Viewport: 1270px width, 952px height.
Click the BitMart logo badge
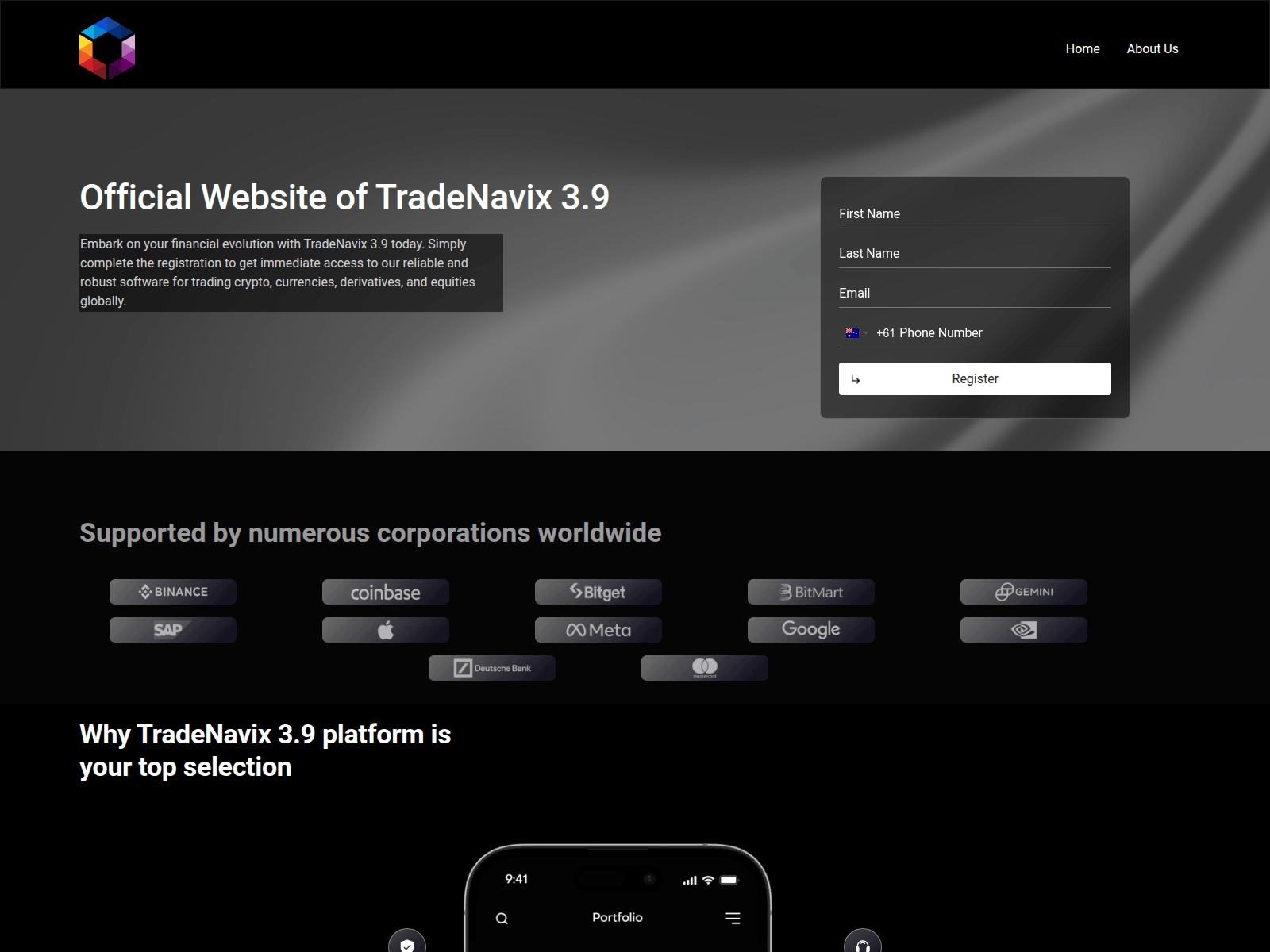811,592
